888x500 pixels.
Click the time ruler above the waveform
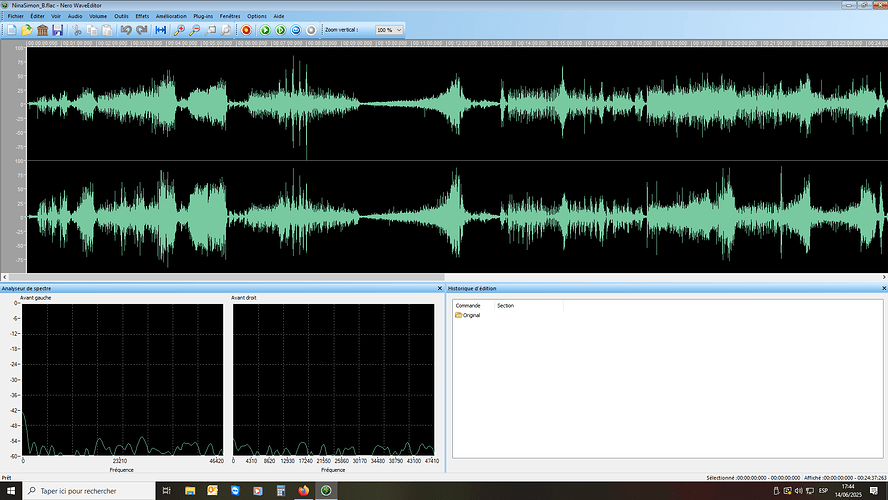tap(456, 43)
